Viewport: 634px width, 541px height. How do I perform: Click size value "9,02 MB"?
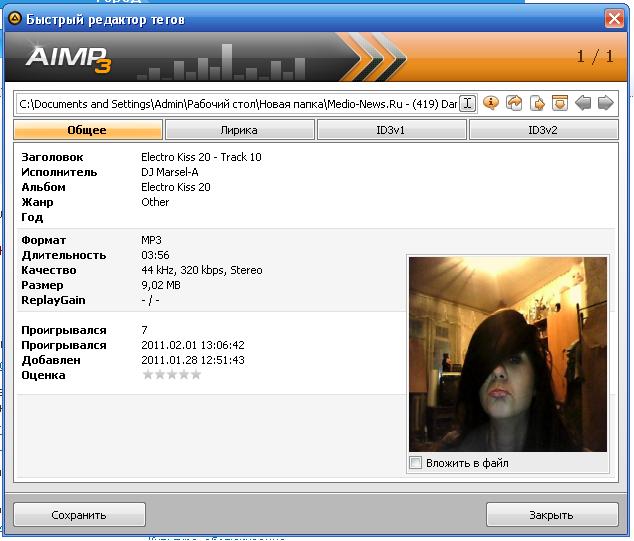coord(161,285)
